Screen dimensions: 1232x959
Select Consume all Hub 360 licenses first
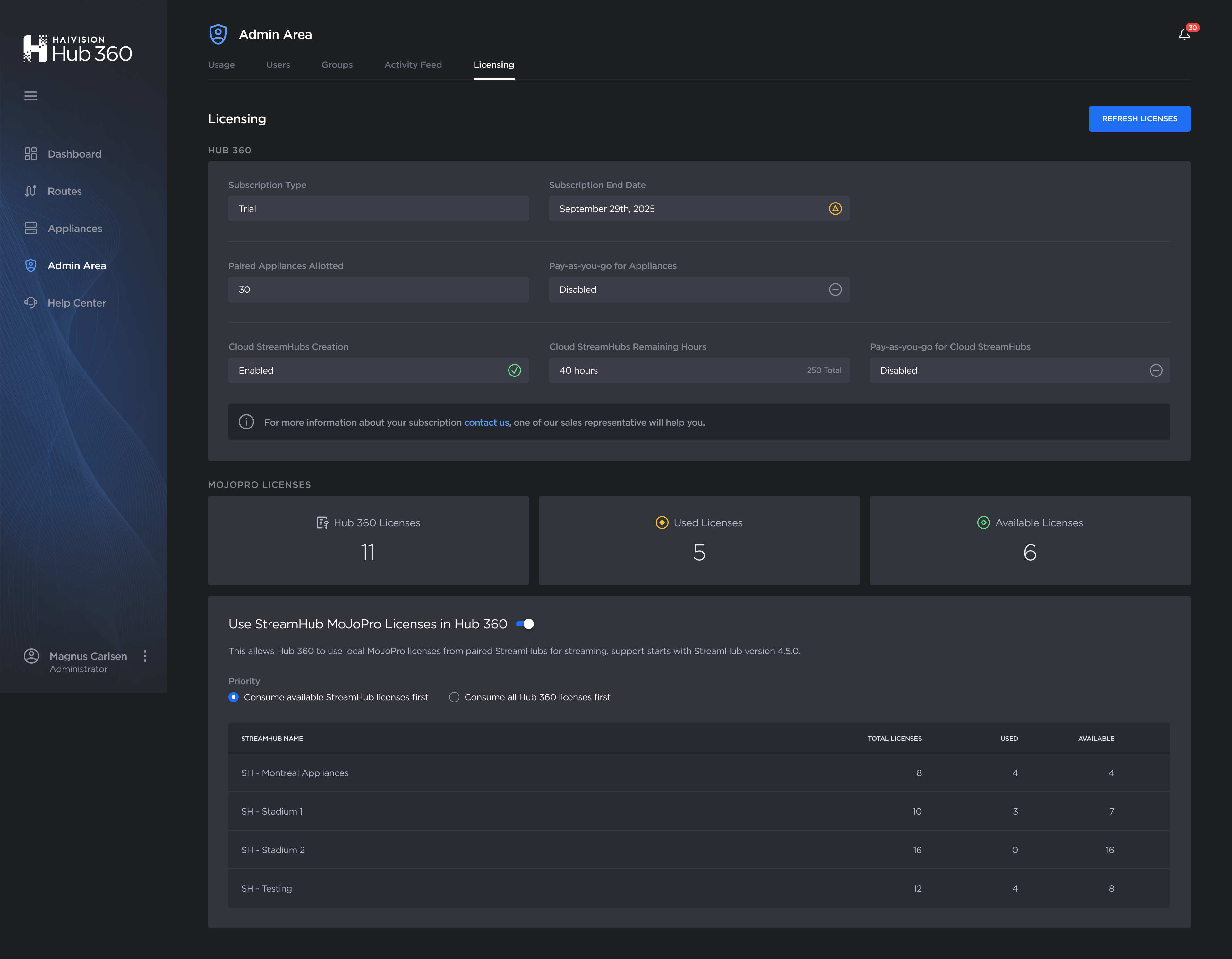454,697
